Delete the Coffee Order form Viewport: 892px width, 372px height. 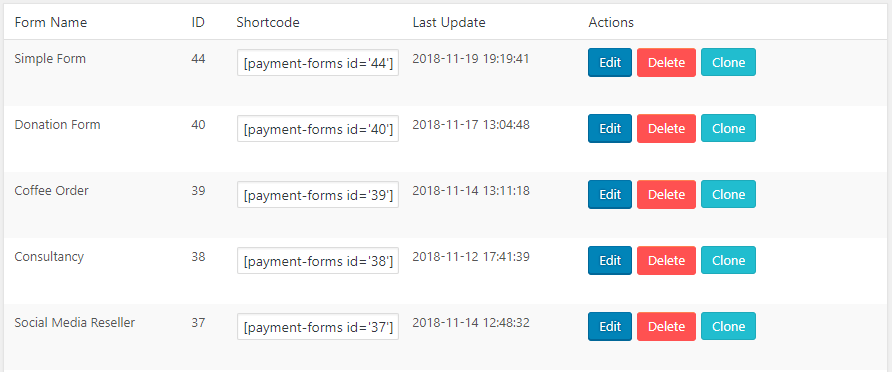666,195
